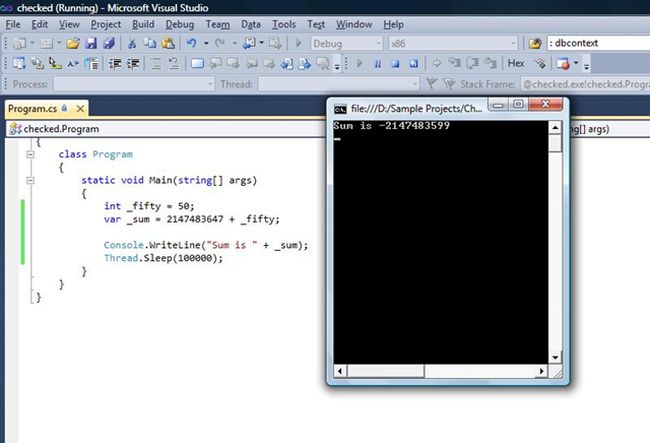Open the Window menu
The width and height of the screenshot is (650, 443).
(354, 24)
